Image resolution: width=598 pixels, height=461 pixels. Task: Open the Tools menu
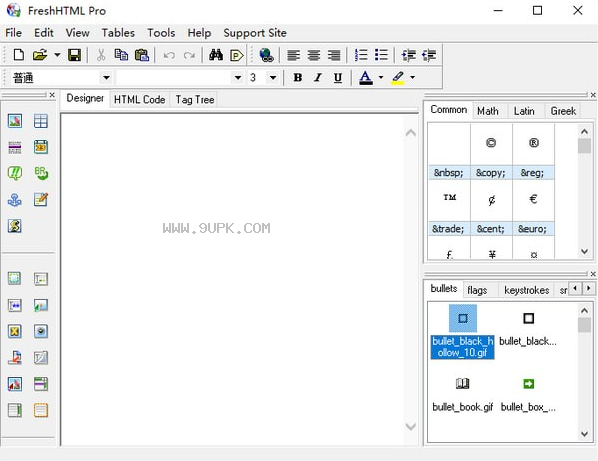tap(161, 33)
